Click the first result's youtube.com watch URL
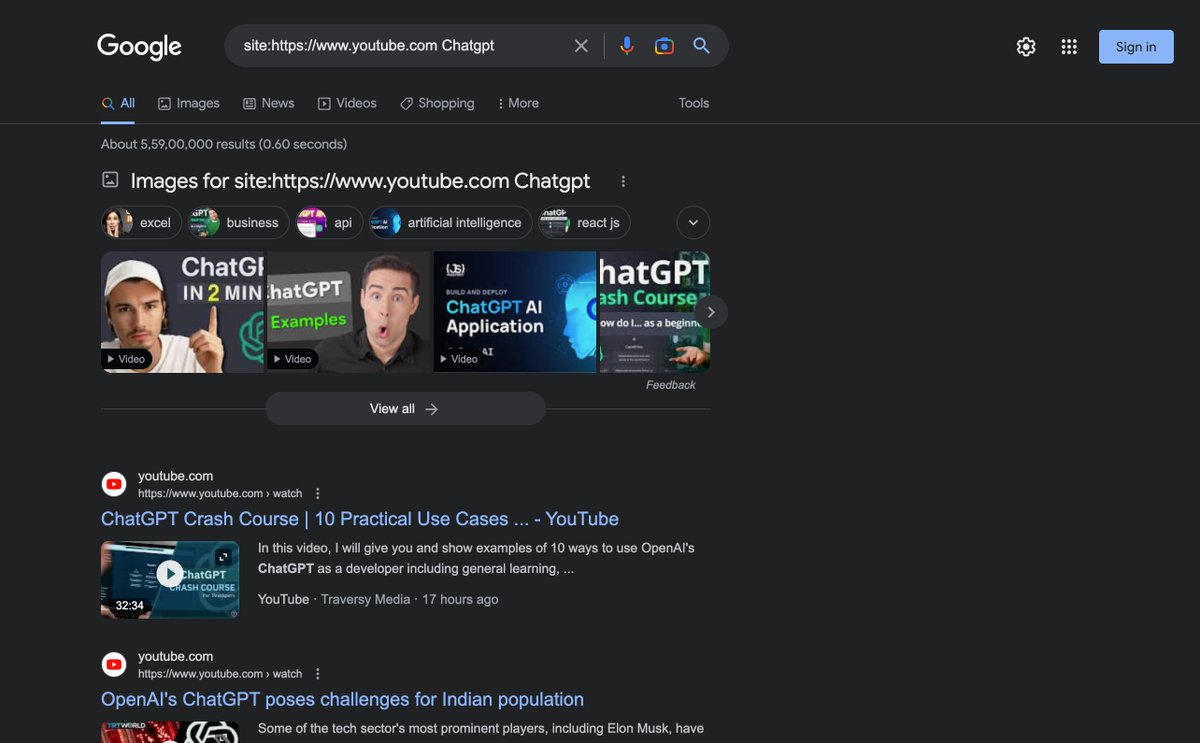The width and height of the screenshot is (1200, 743). tap(220, 494)
